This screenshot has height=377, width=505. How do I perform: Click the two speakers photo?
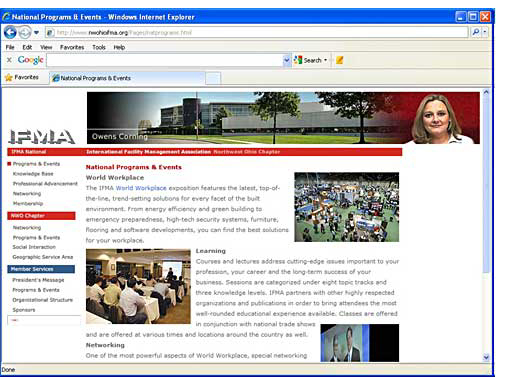tap(360, 343)
